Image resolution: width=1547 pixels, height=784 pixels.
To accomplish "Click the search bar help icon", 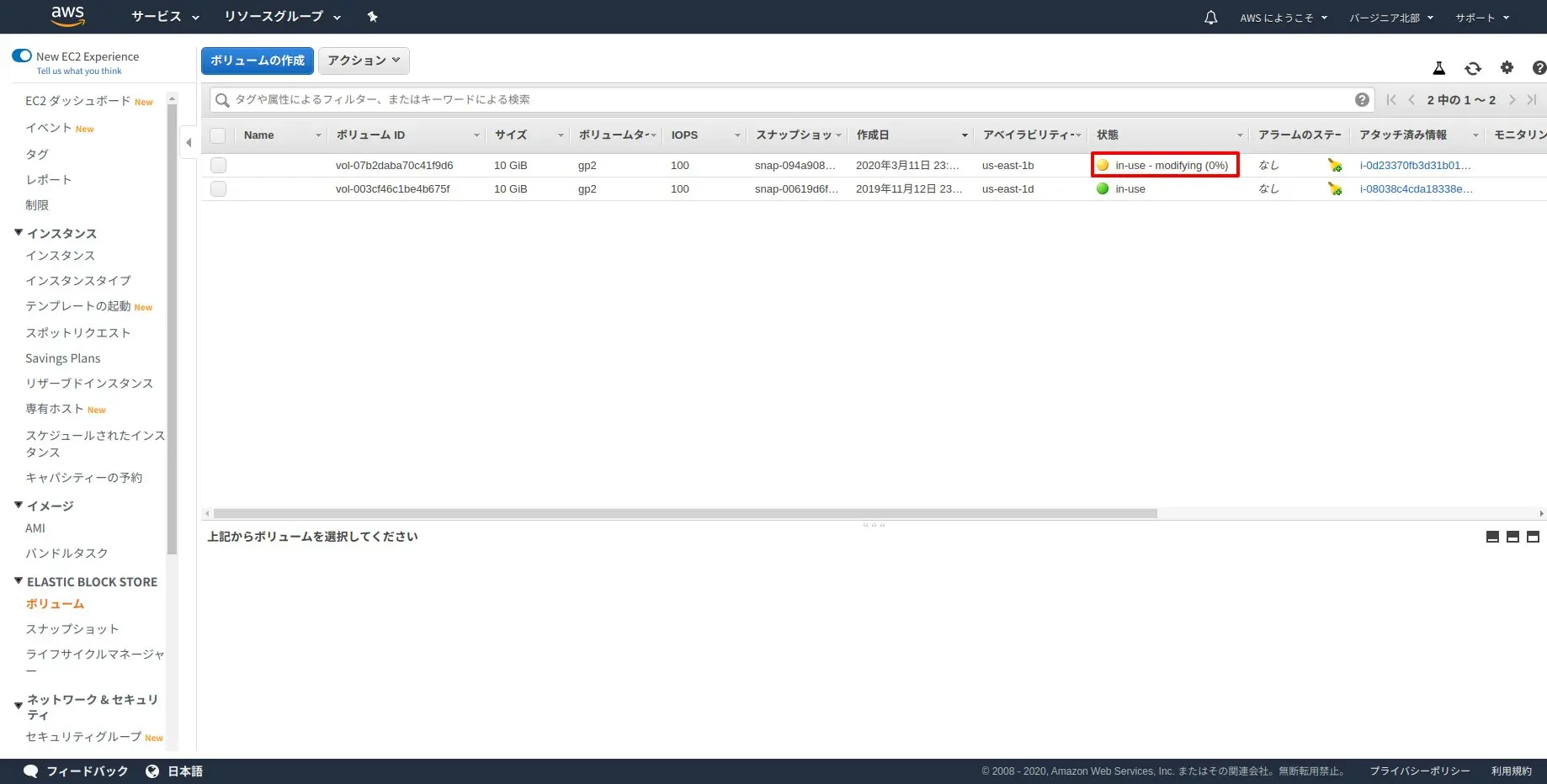I will pos(1362,99).
